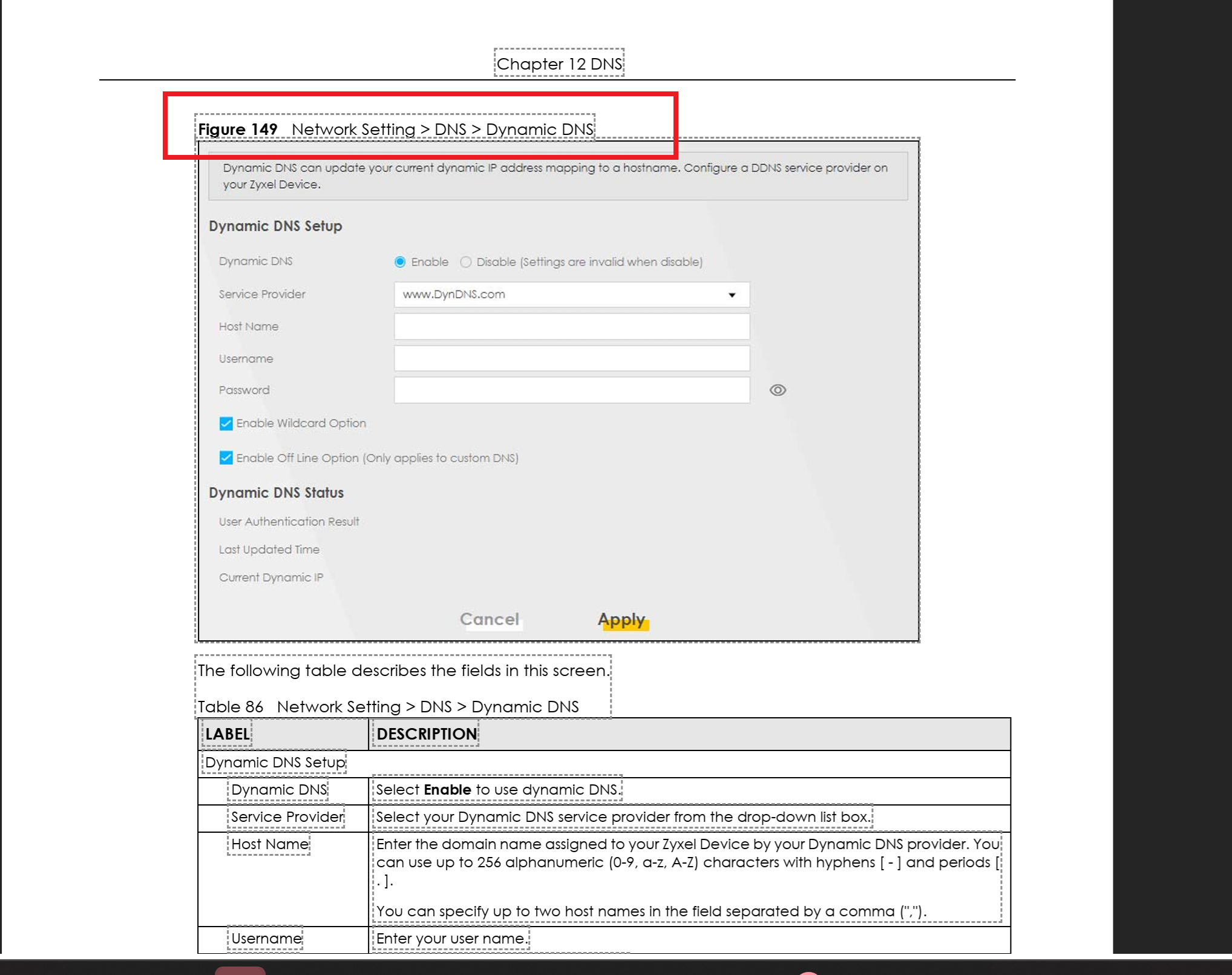
Task: Click Service Provider label in table row
Action: pos(287,817)
